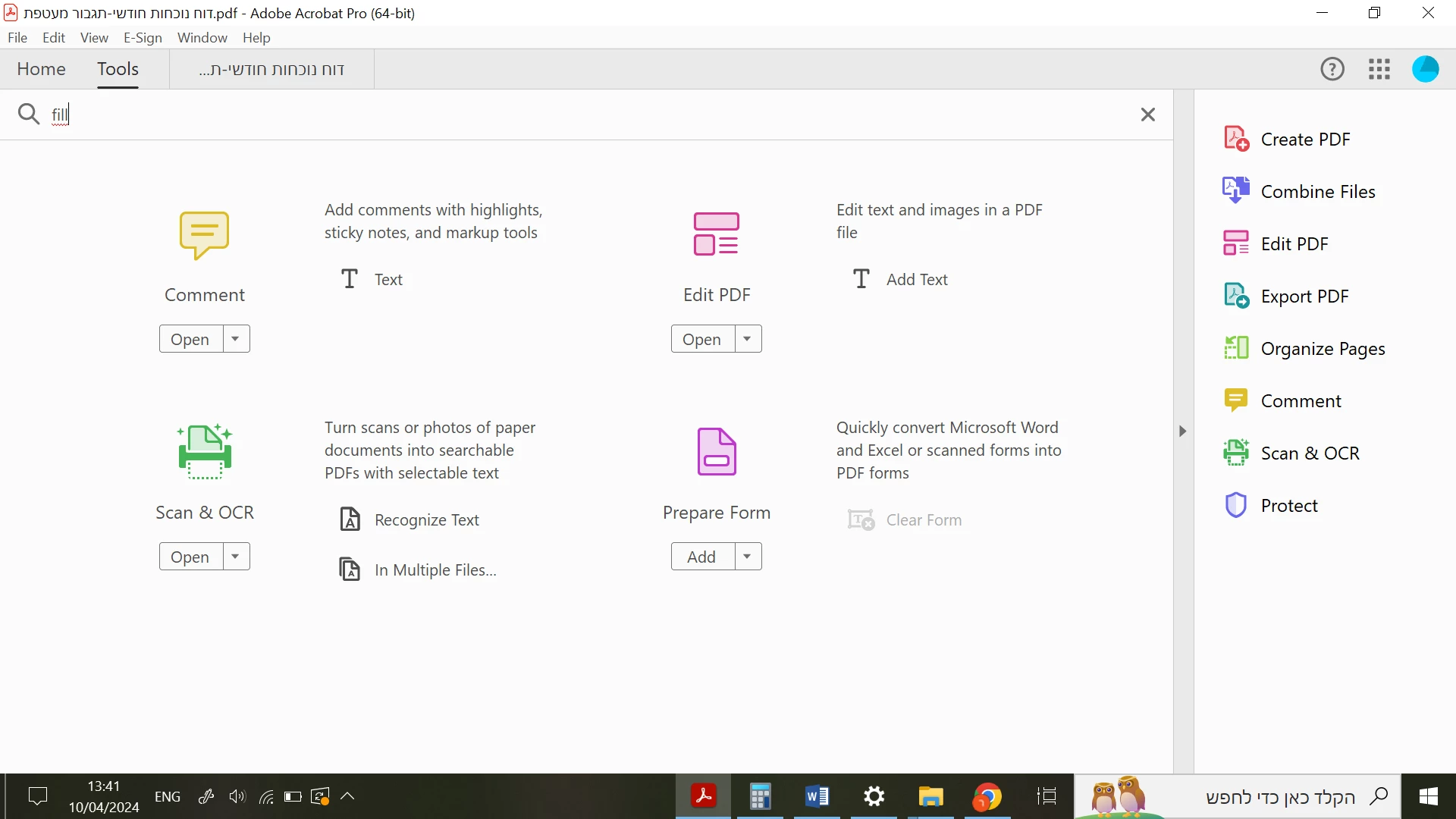Click the Recognize Text link

pyautogui.click(x=426, y=520)
